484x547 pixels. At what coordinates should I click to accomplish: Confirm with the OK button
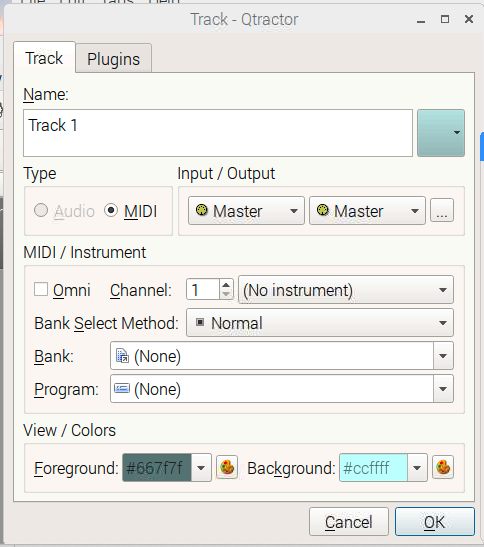[435, 522]
